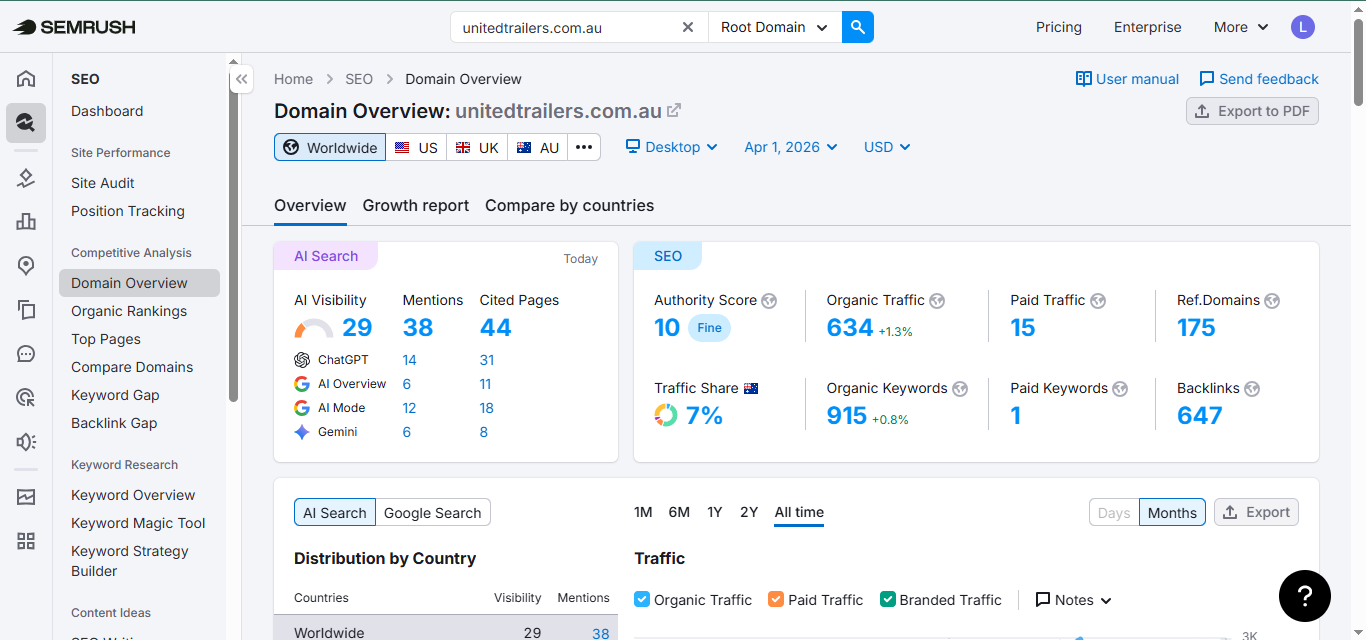The width and height of the screenshot is (1366, 640).
Task: Open the map pin Local icon in left rail
Action: pyautogui.click(x=26, y=265)
